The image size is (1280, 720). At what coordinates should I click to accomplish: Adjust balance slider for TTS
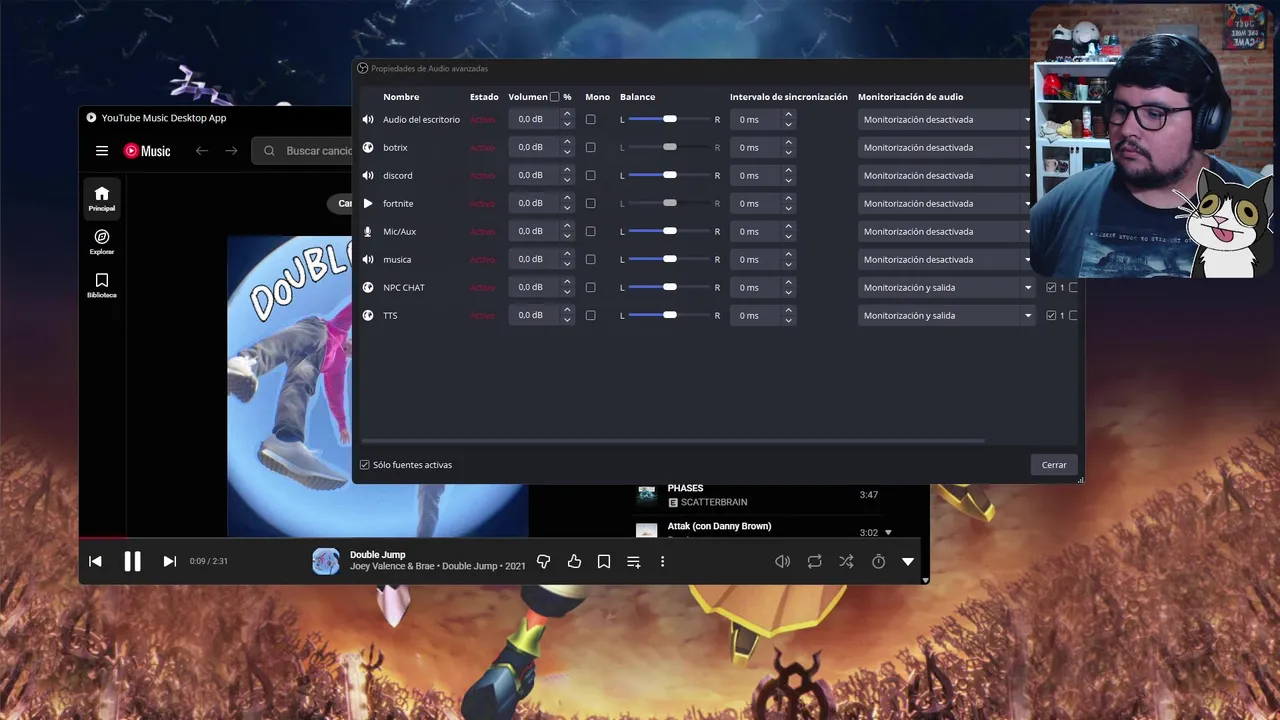669,315
